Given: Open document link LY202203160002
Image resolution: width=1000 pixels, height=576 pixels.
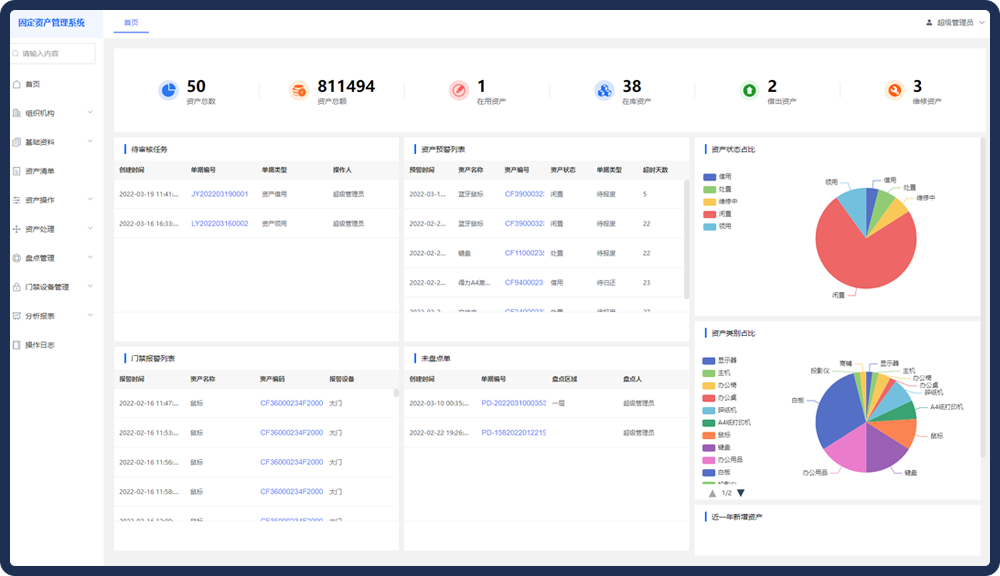Looking at the screenshot, I should pos(219,223).
